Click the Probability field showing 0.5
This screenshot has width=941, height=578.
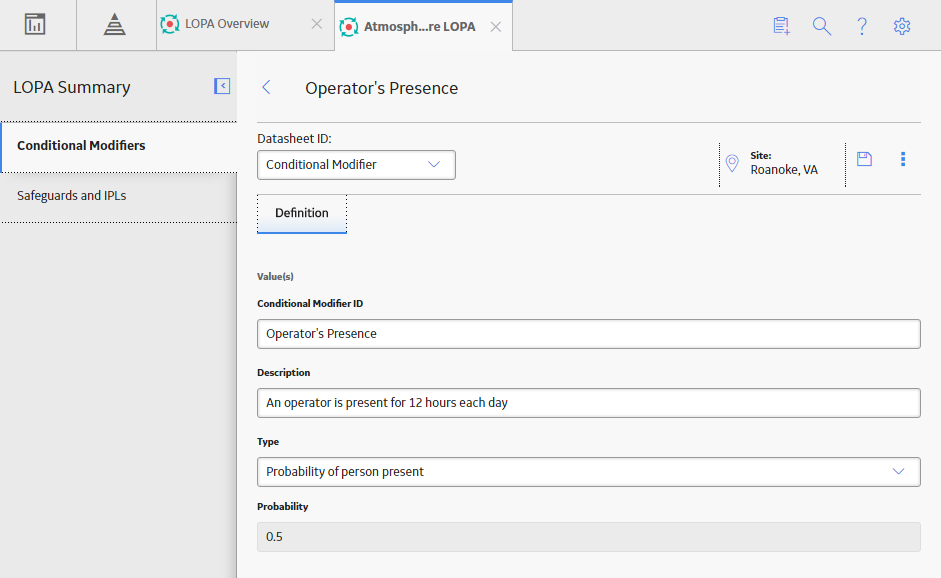click(x=589, y=537)
